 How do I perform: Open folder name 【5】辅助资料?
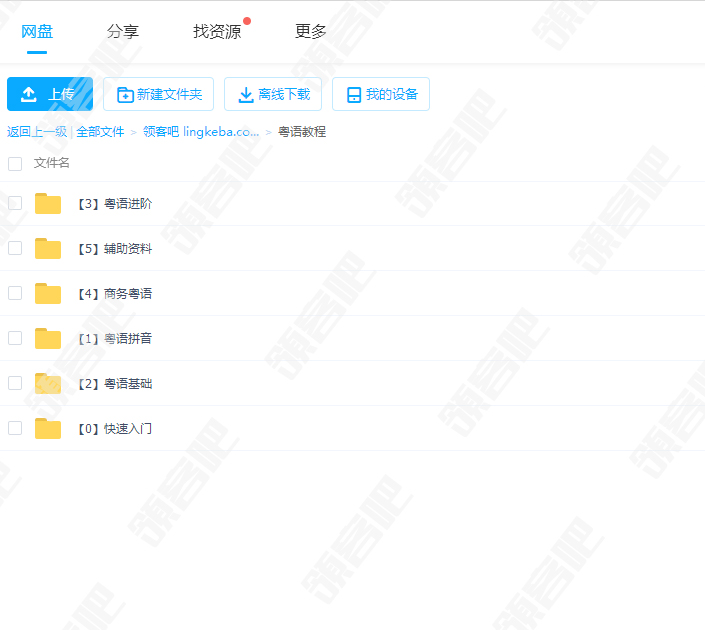point(114,249)
